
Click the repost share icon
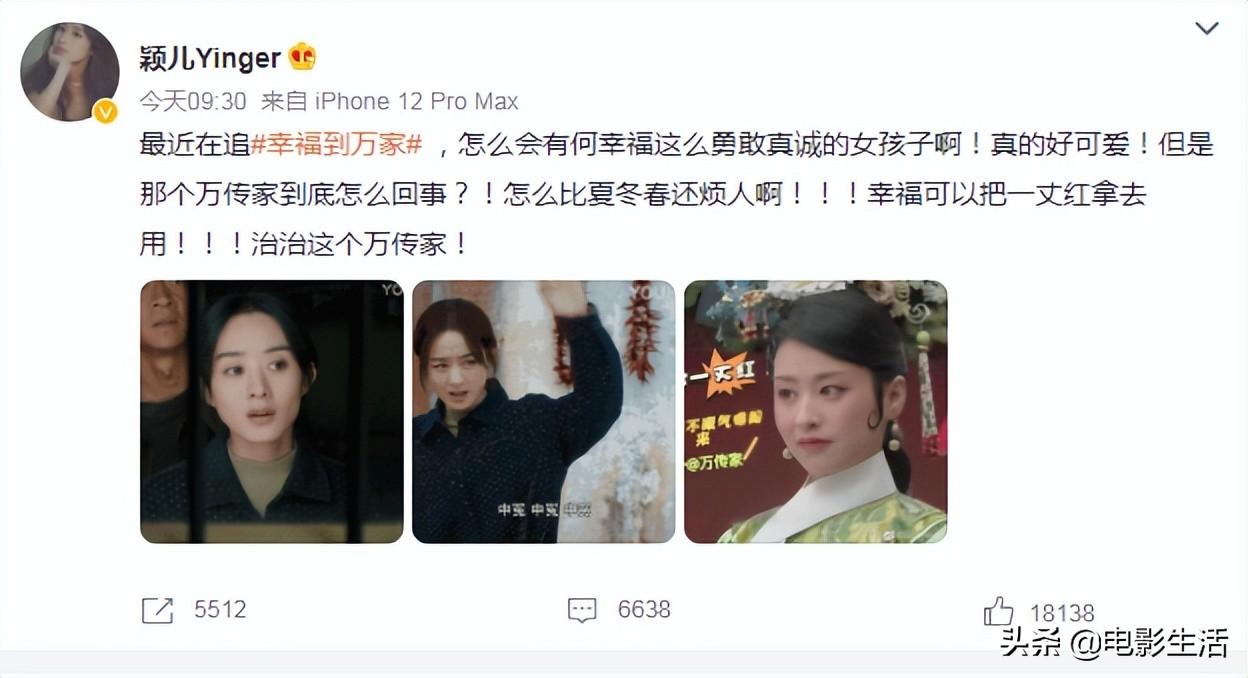pos(157,610)
